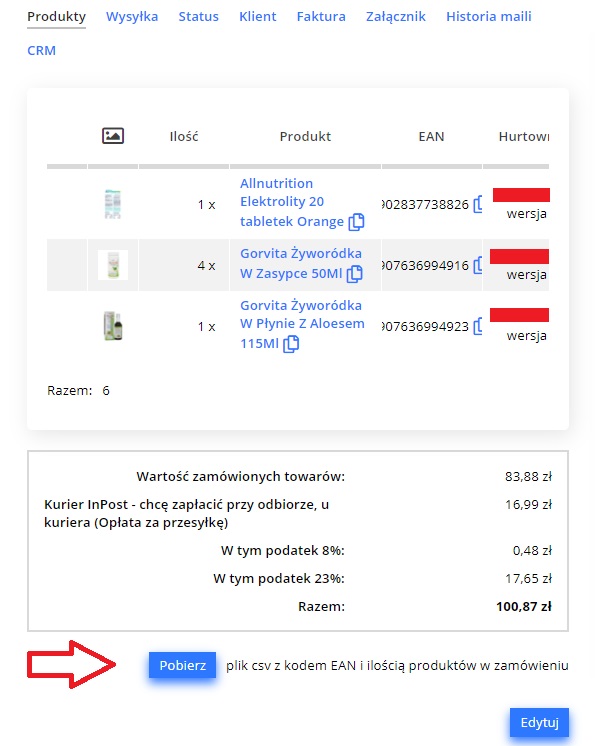Switch to the Wysyłka tab
This screenshot has width=595, height=746.
coord(132,17)
